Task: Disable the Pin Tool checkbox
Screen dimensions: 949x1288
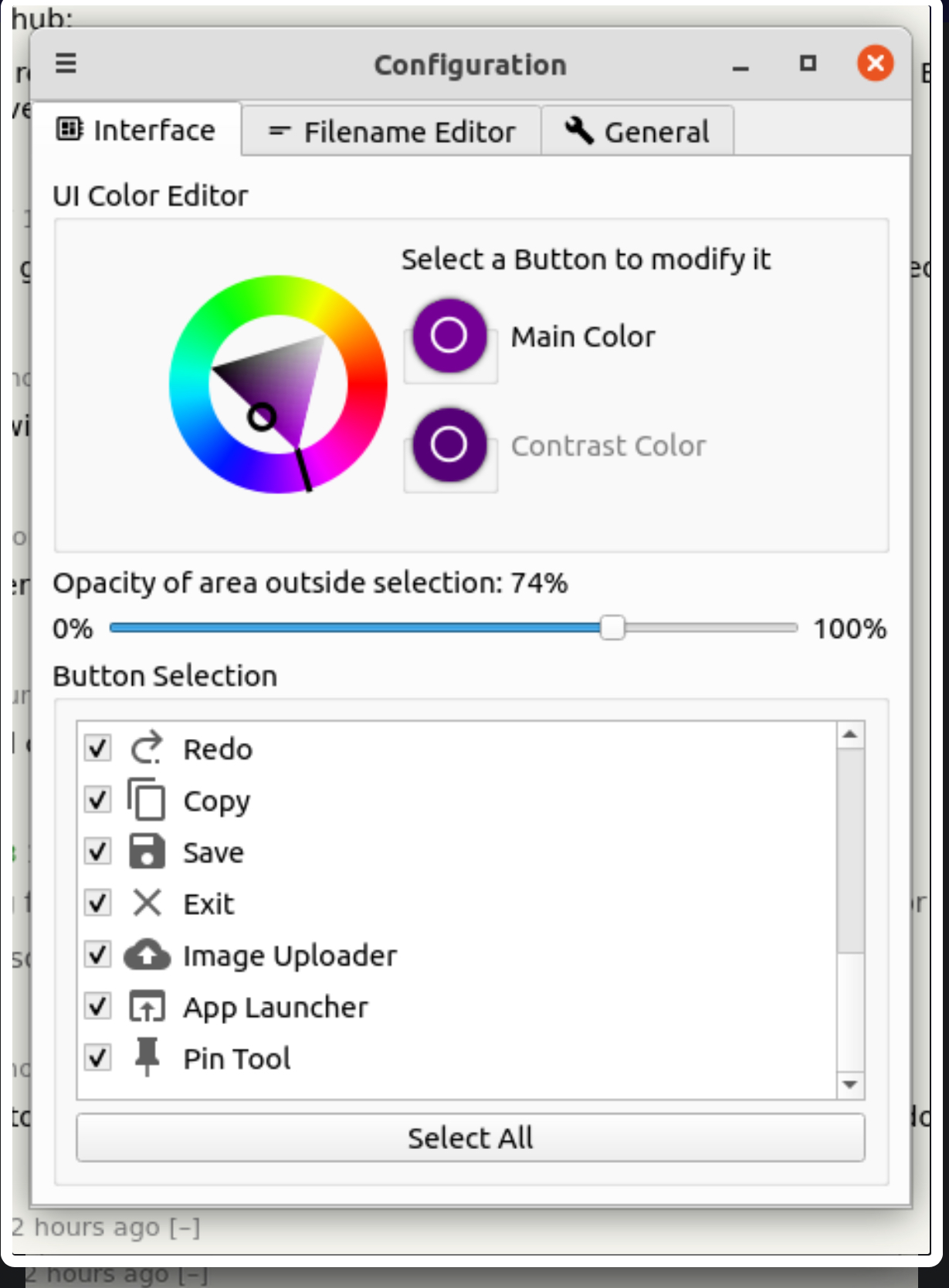Action: (x=97, y=1057)
